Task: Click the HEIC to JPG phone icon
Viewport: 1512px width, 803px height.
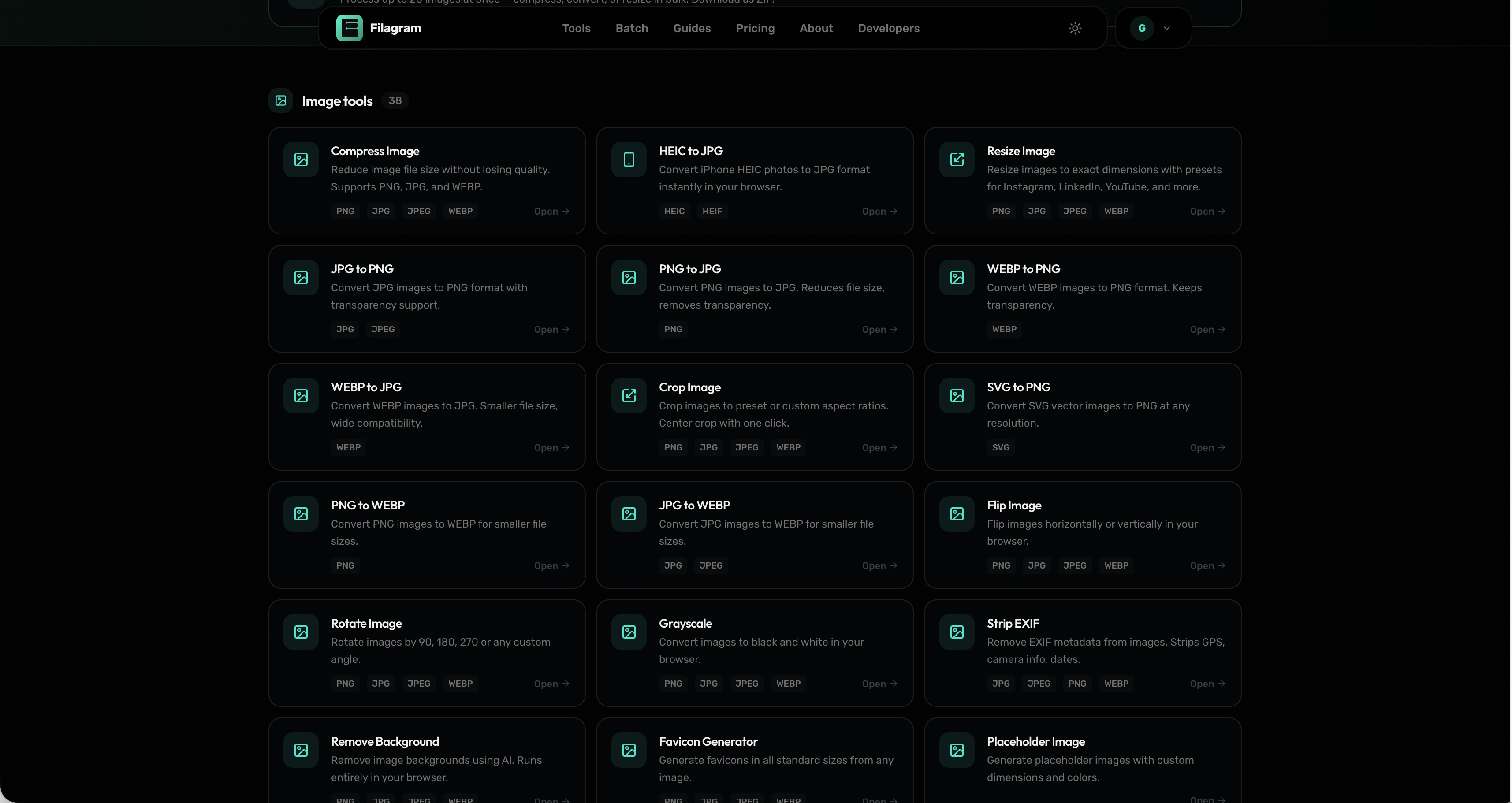Action: tap(629, 160)
